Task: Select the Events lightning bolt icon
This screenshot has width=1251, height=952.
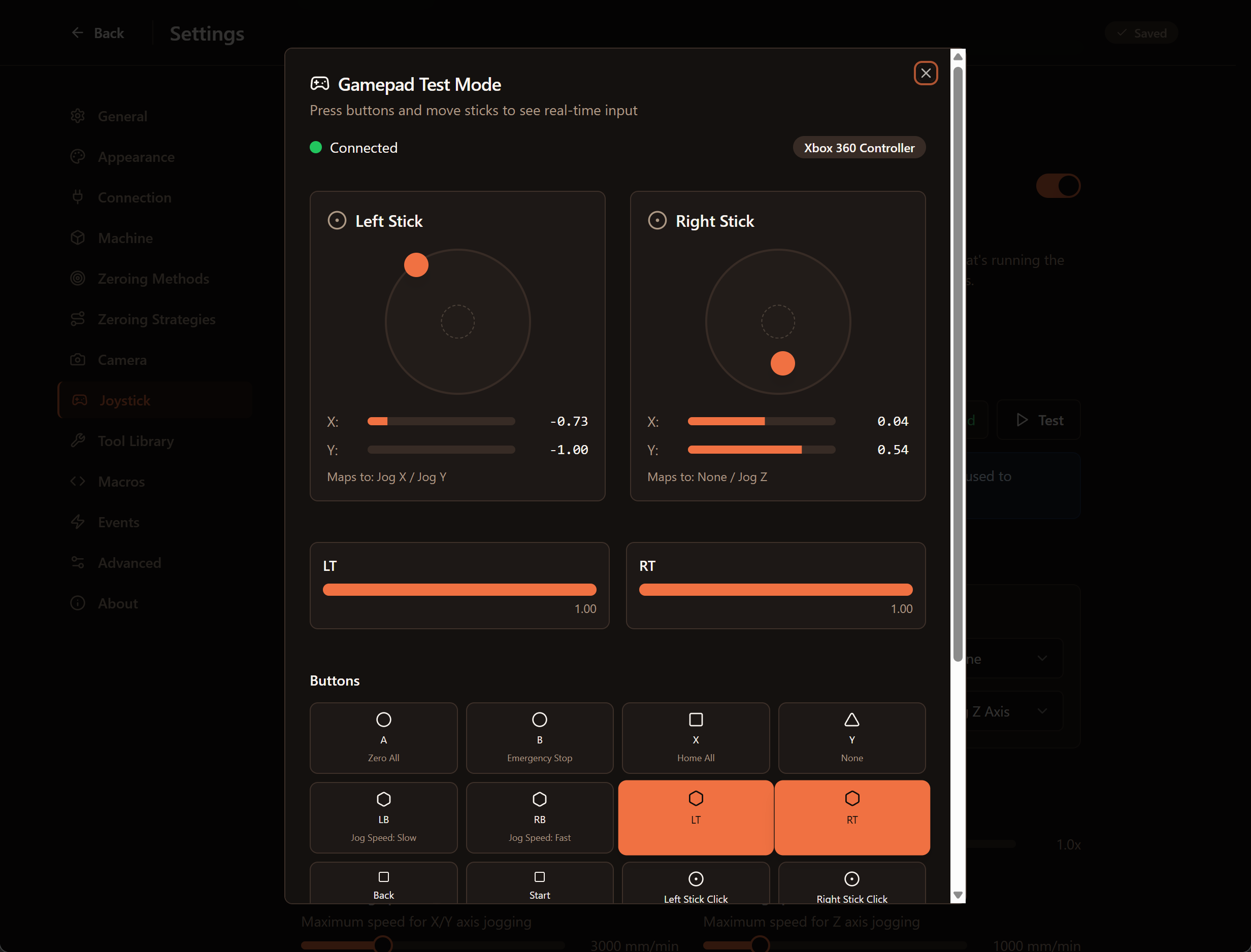Action: 78,522
